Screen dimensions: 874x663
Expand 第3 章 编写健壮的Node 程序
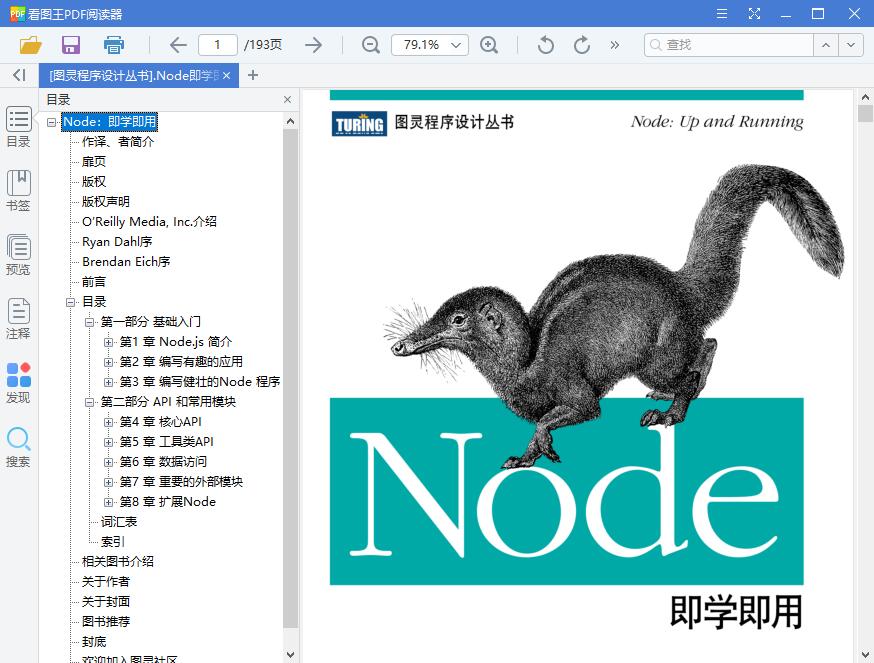[108, 383]
